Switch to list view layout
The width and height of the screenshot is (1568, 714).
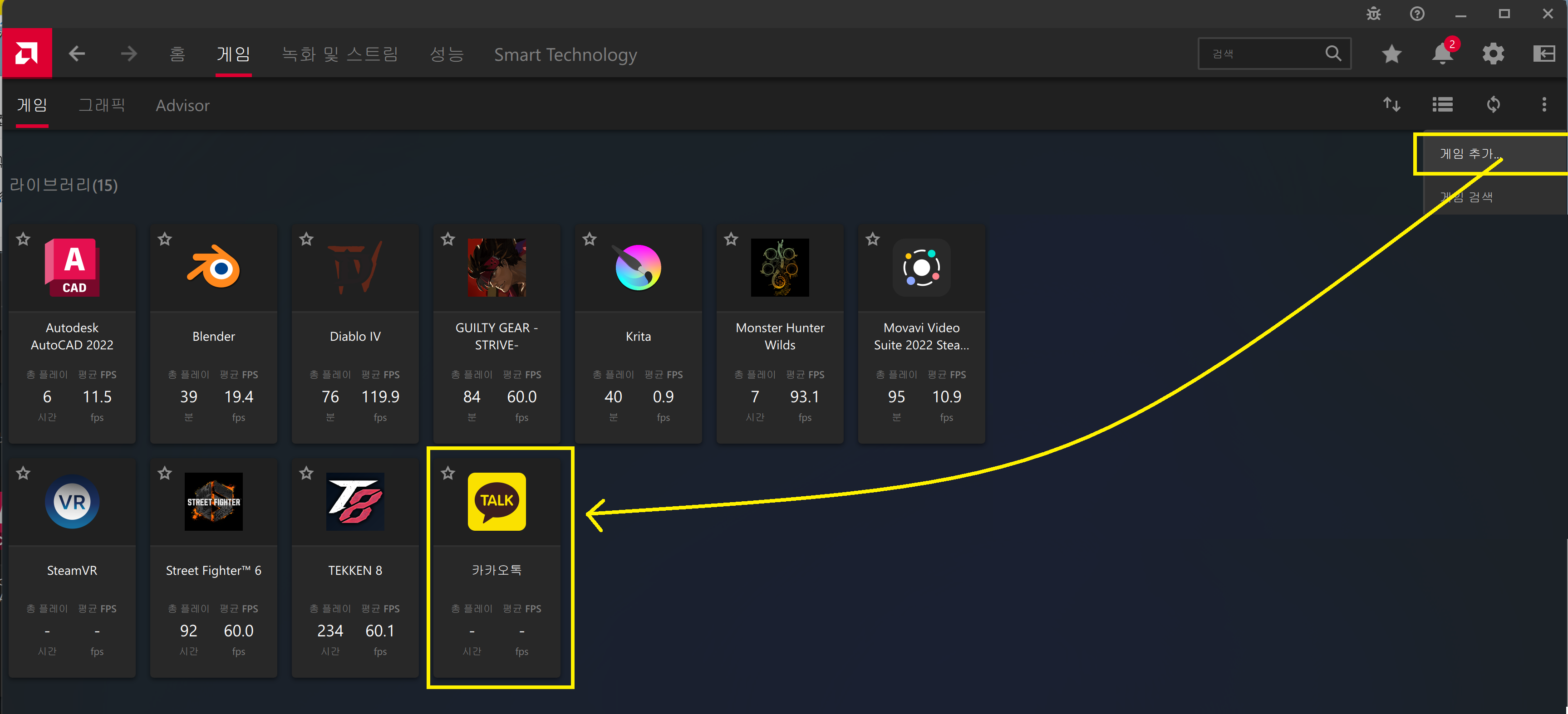click(1442, 105)
